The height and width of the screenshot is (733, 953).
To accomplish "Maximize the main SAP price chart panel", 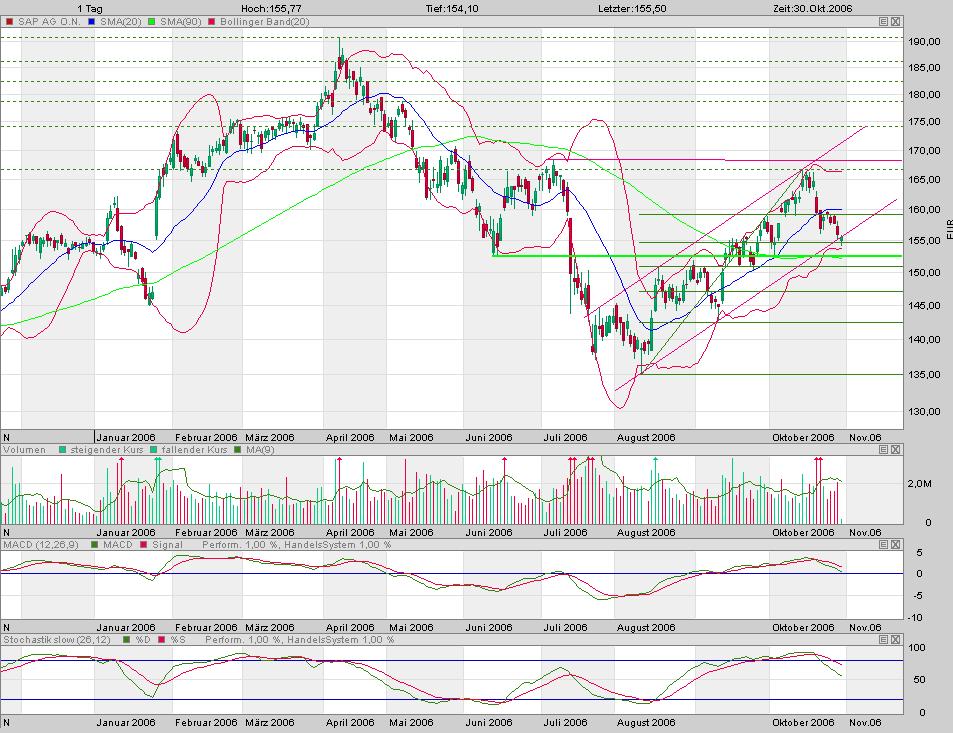I will tap(884, 21).
